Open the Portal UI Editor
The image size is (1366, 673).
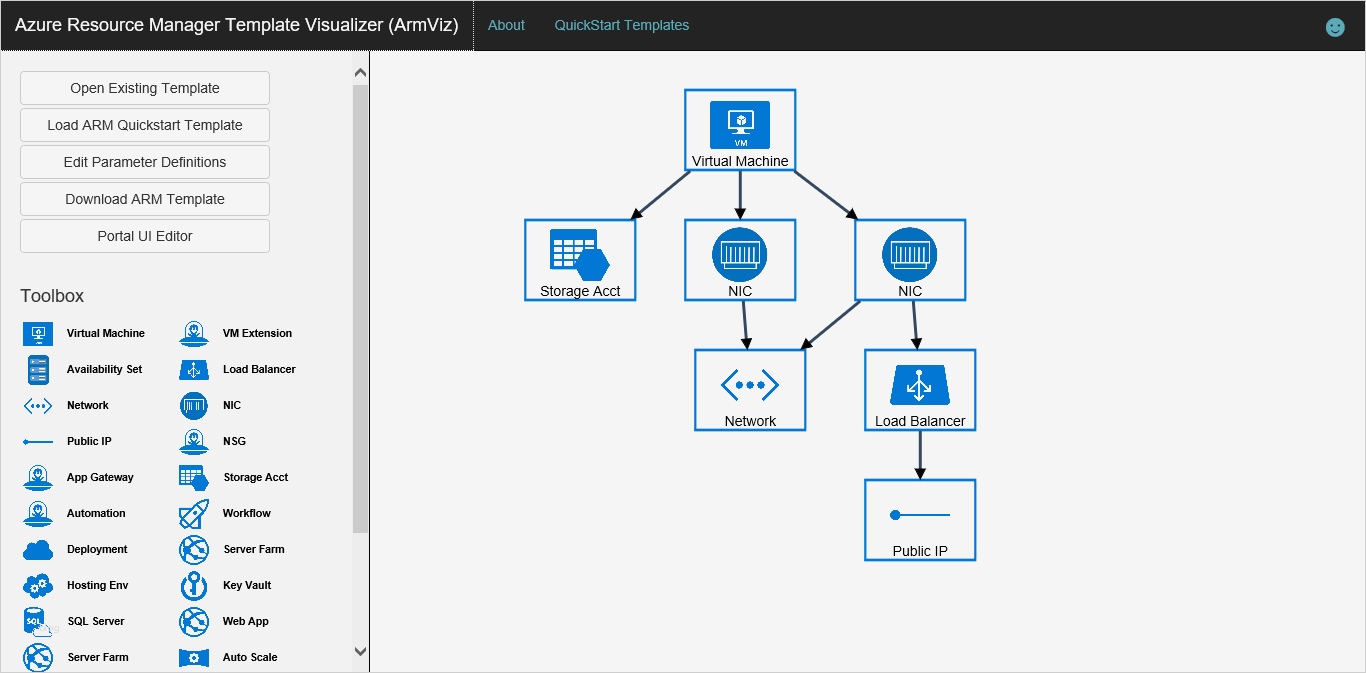tap(145, 236)
